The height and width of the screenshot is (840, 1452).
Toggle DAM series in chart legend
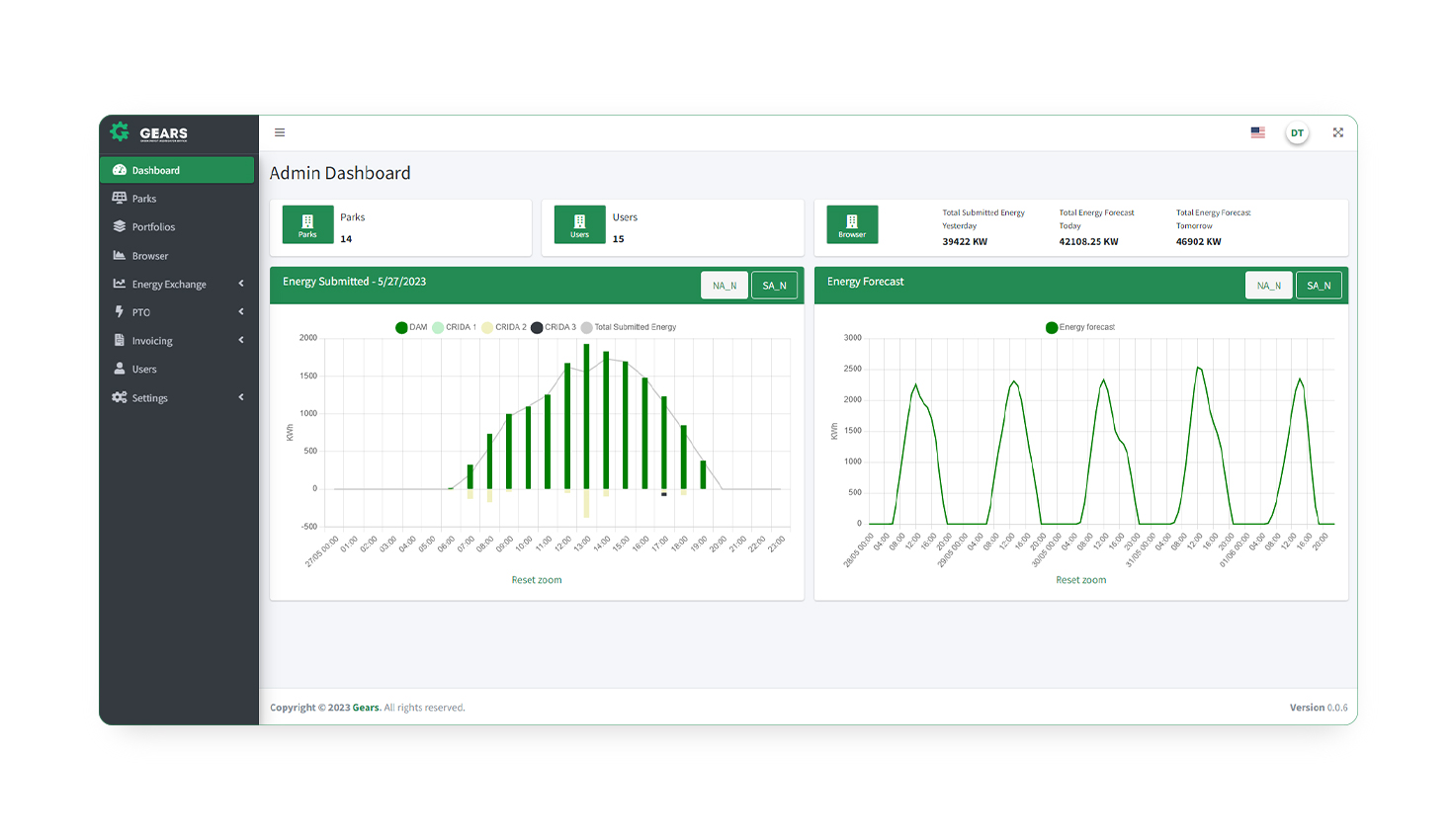tap(411, 327)
